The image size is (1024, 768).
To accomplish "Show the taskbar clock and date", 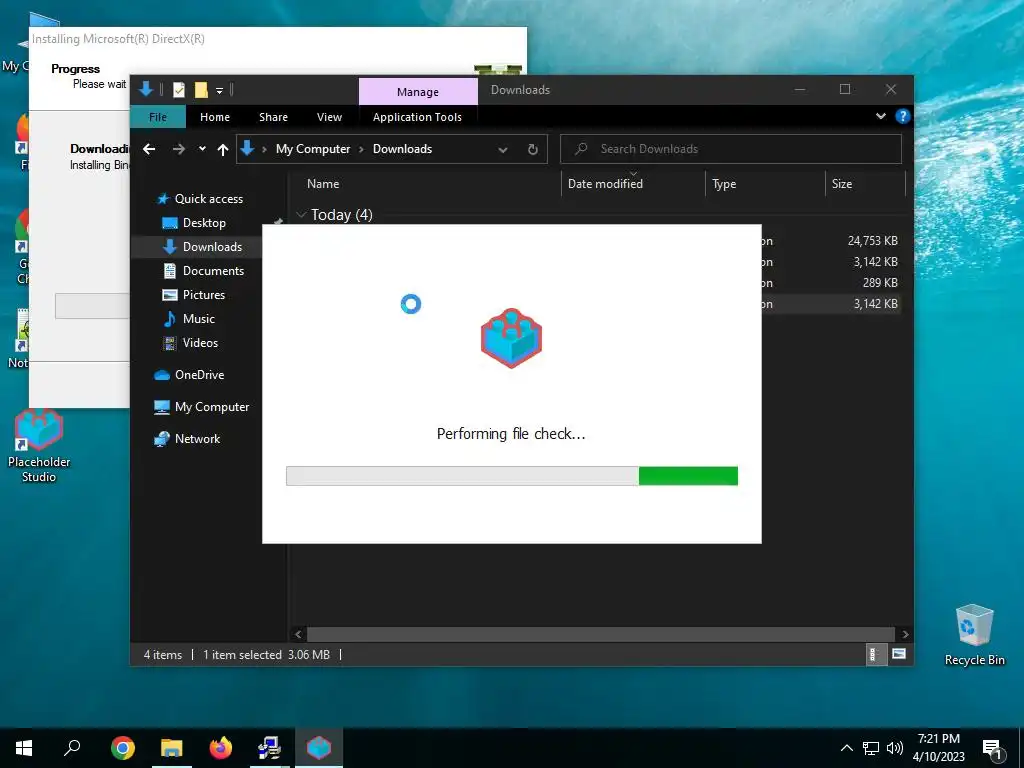I will tap(938, 748).
